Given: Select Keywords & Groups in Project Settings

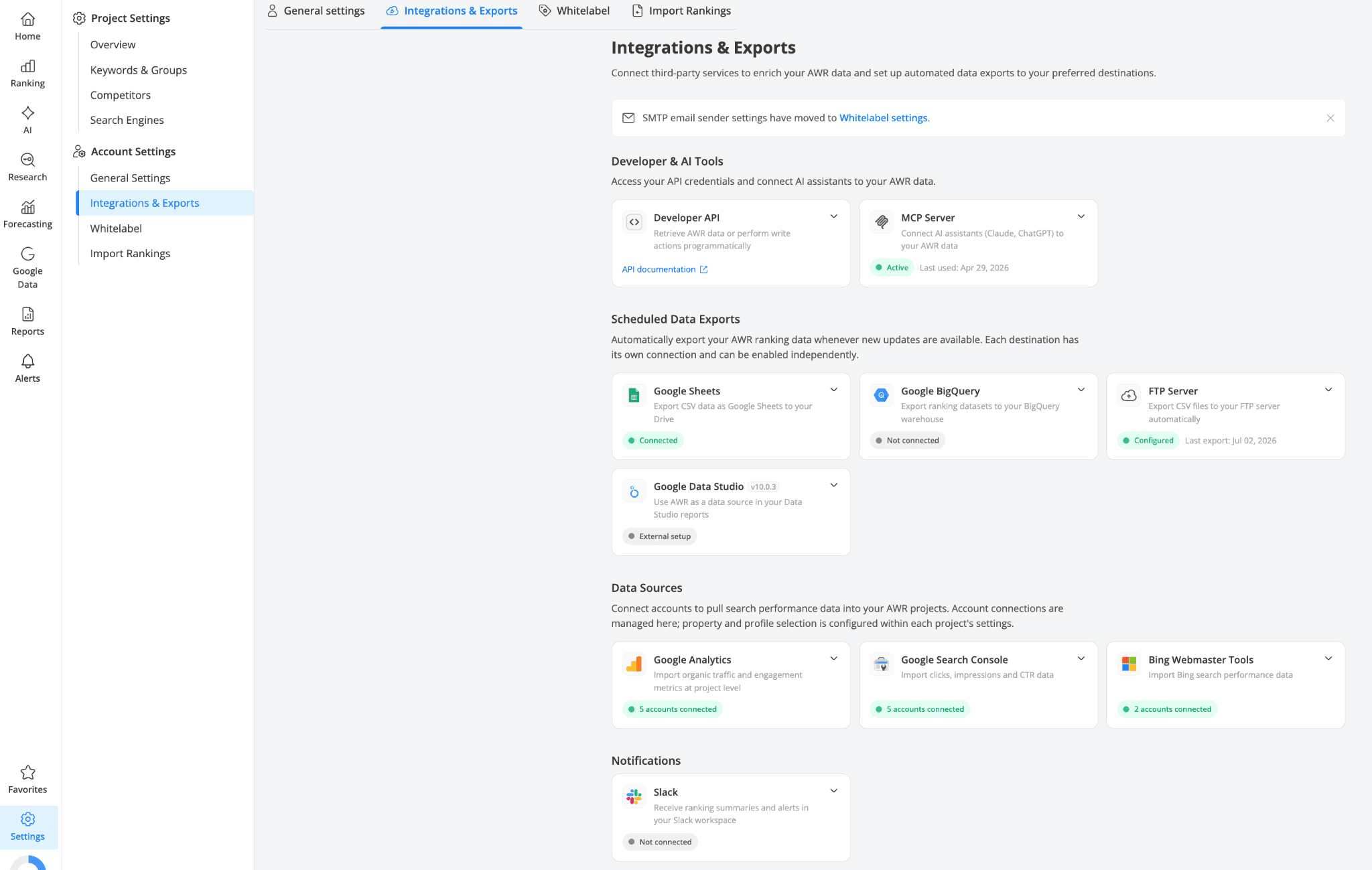Looking at the screenshot, I should coord(138,70).
